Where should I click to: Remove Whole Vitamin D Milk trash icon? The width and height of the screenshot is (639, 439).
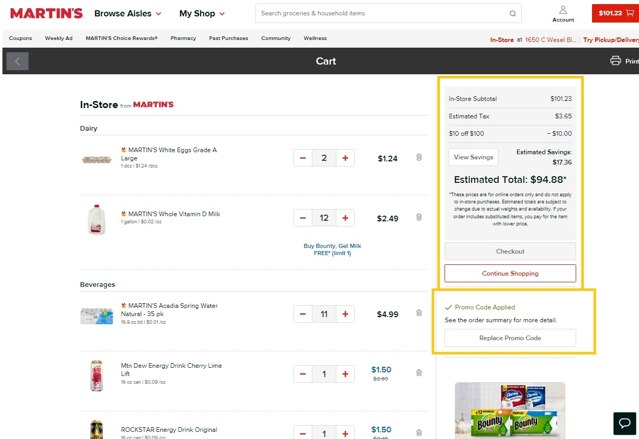pos(419,217)
